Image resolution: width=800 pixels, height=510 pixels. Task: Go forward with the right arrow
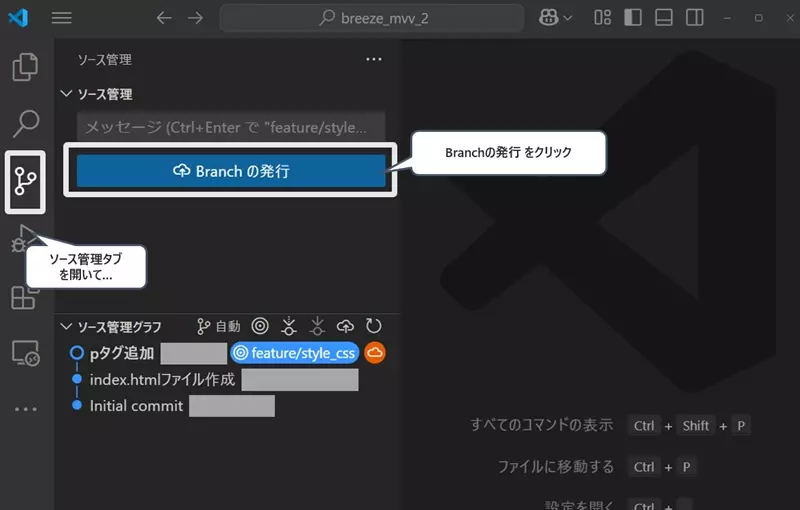pyautogui.click(x=195, y=18)
